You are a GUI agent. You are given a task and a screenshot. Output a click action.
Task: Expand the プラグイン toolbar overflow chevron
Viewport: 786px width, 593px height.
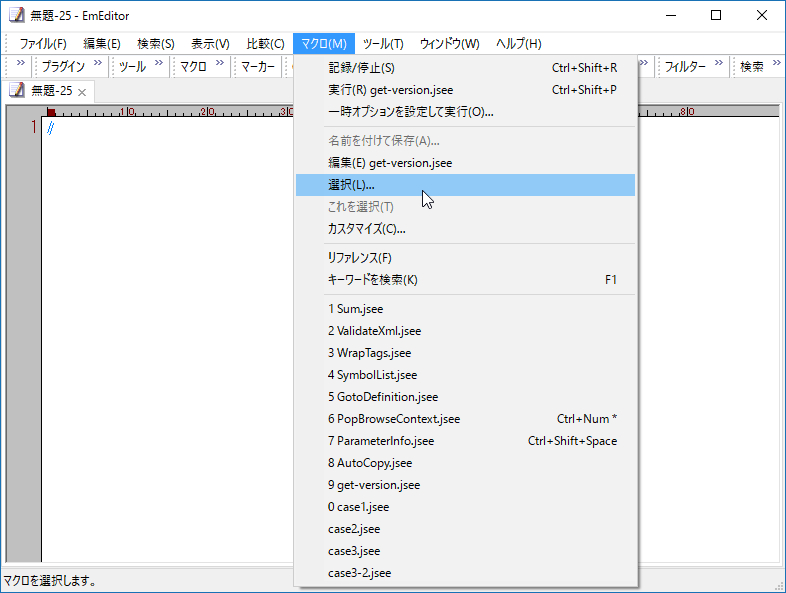(98, 63)
